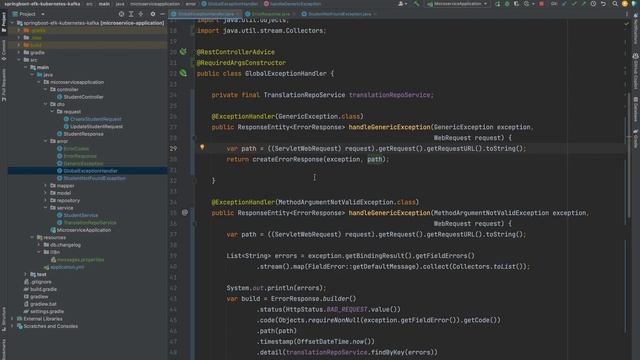Click green inspection checkmark in editor corner
This screenshot has width=640, height=360.
tap(627, 24)
